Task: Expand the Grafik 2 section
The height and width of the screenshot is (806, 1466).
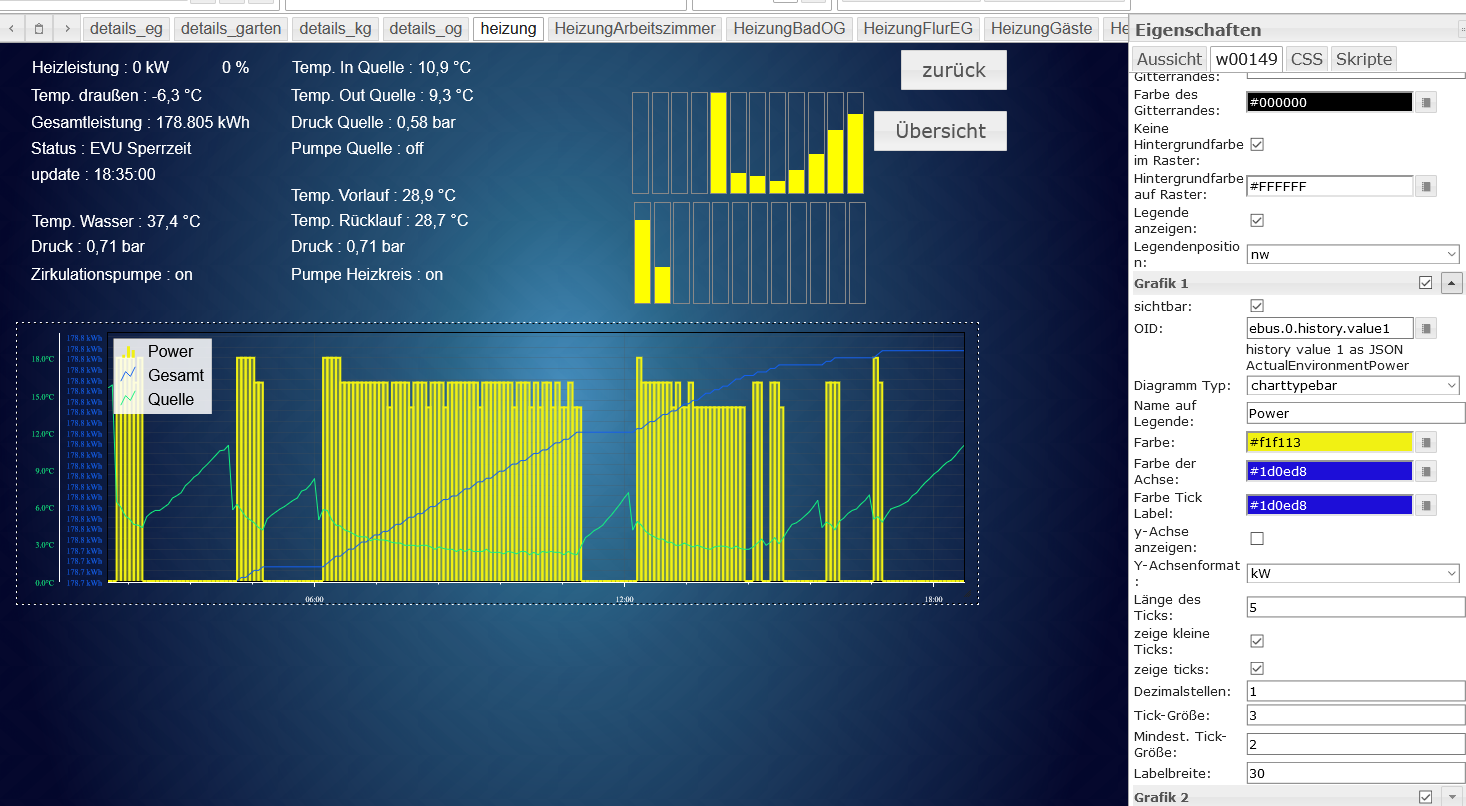Action: pyautogui.click(x=1452, y=796)
